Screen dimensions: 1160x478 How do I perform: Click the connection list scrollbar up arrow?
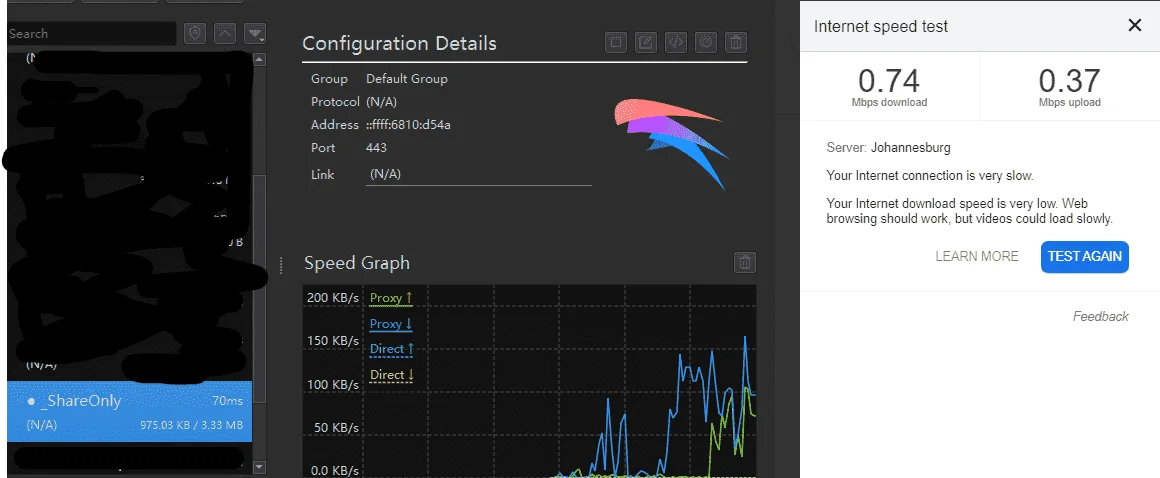click(259, 60)
